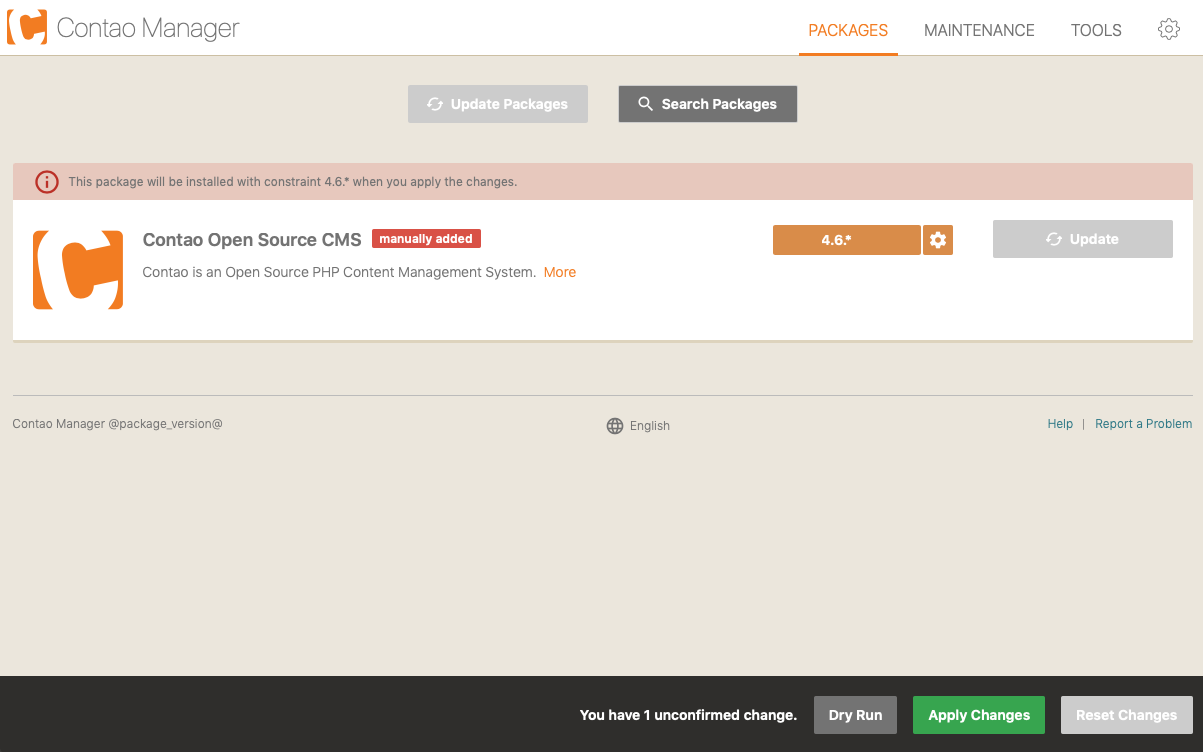The height and width of the screenshot is (752, 1203).
Task: Click the Update Packages button
Action: [498, 104]
